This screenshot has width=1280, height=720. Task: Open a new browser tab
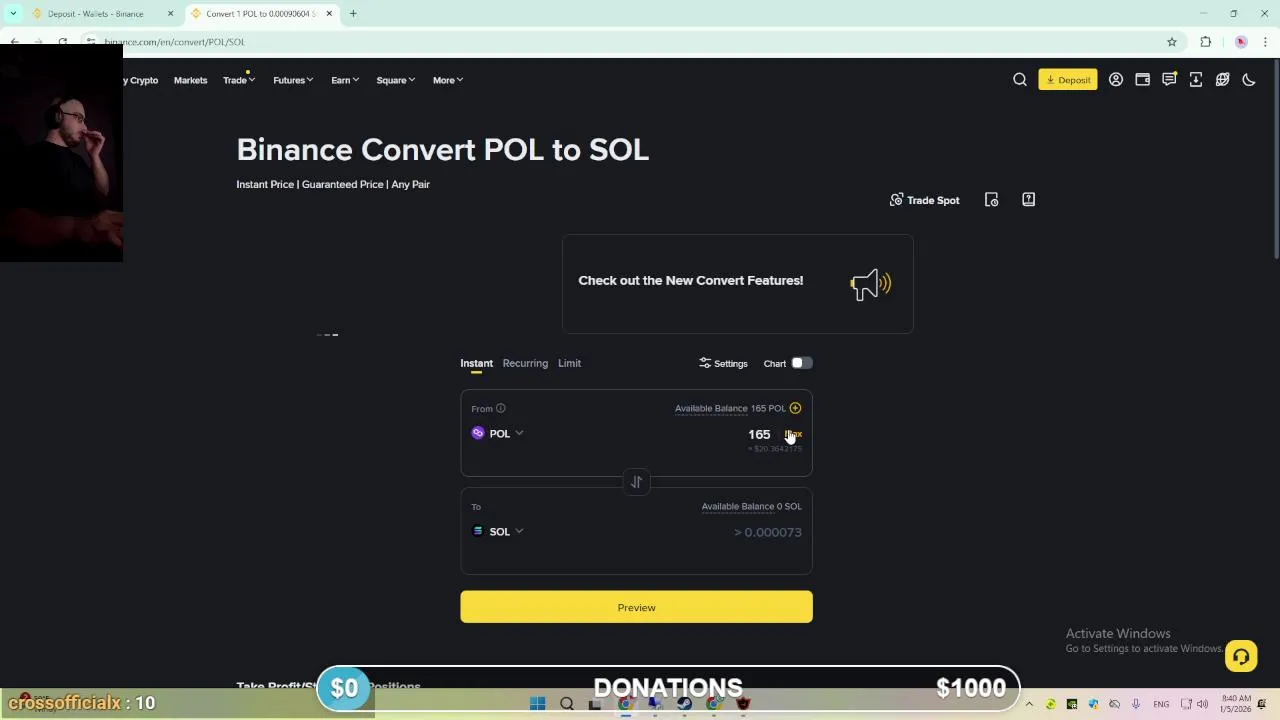click(x=353, y=14)
